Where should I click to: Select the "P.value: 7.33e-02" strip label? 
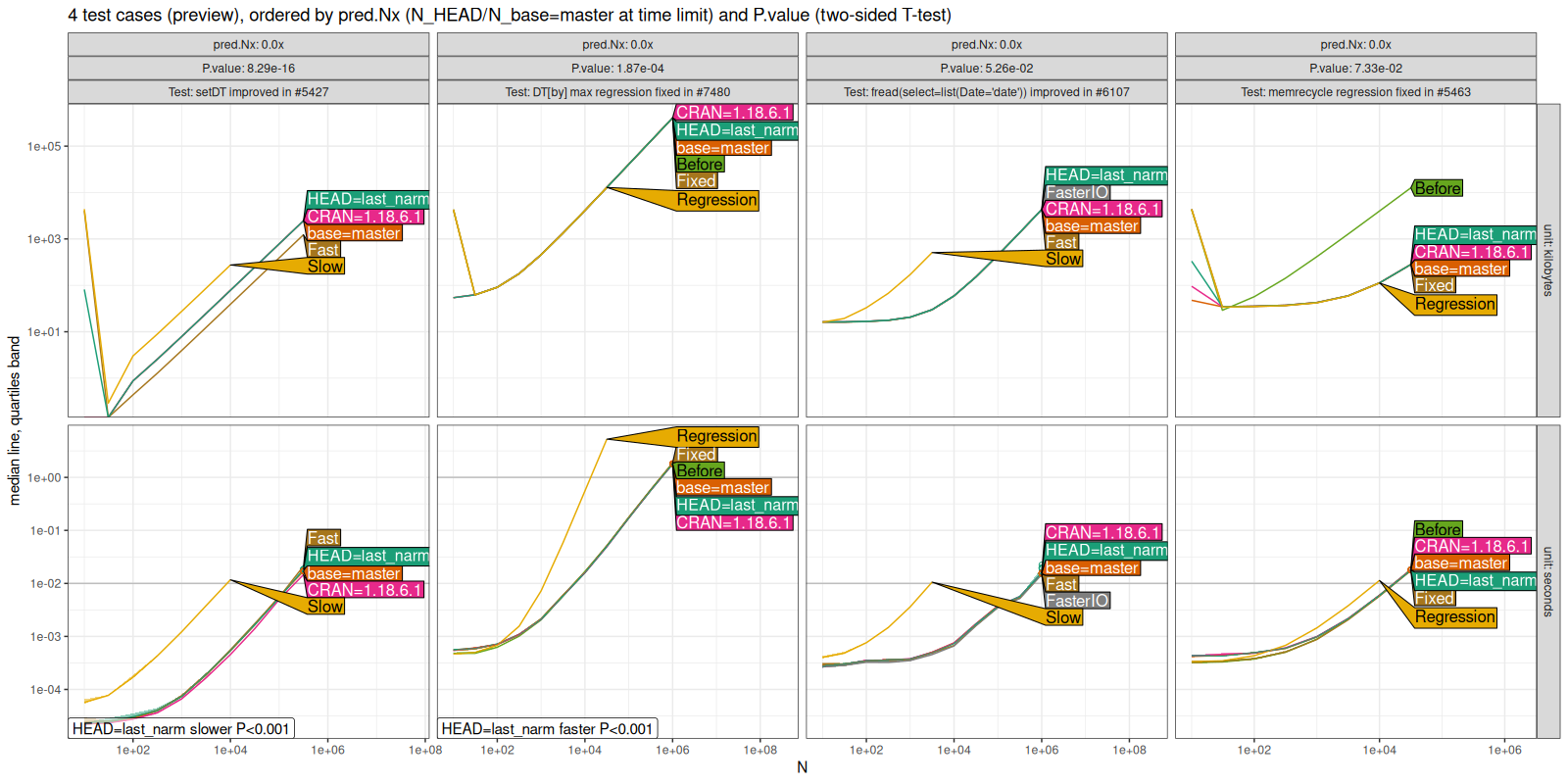1355,69
